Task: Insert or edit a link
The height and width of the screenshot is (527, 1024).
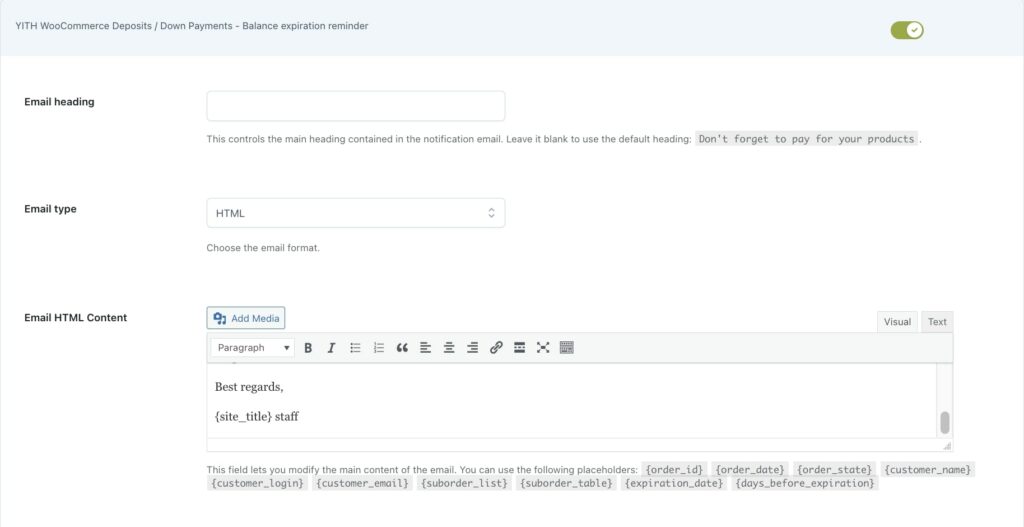Action: coord(496,348)
